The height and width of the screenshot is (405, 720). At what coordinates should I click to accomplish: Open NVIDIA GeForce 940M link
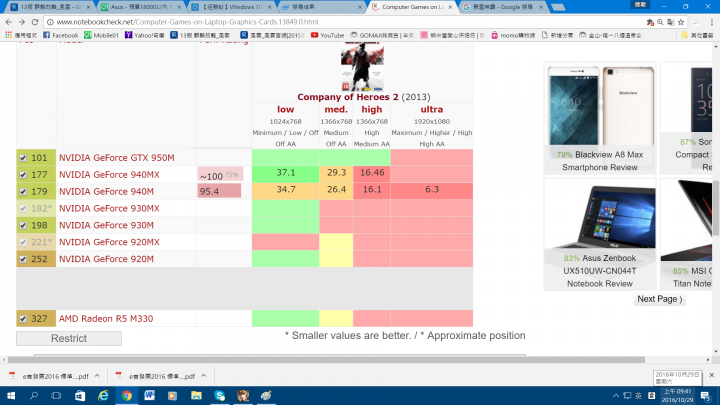pos(106,192)
